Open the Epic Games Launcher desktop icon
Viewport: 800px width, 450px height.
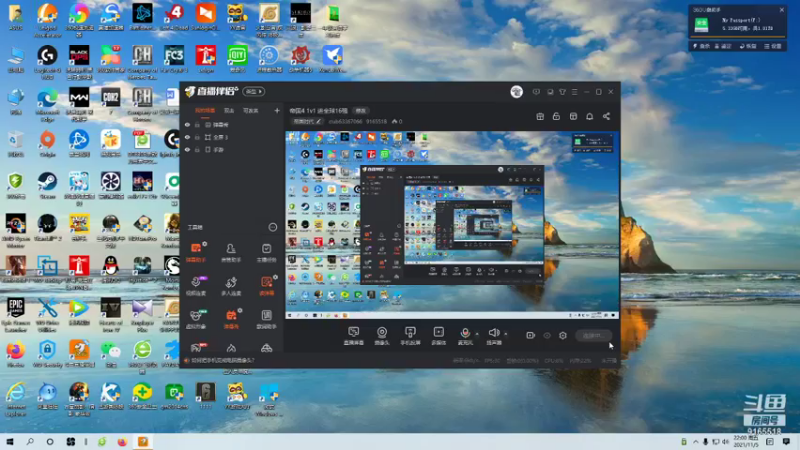pyautogui.click(x=16, y=313)
